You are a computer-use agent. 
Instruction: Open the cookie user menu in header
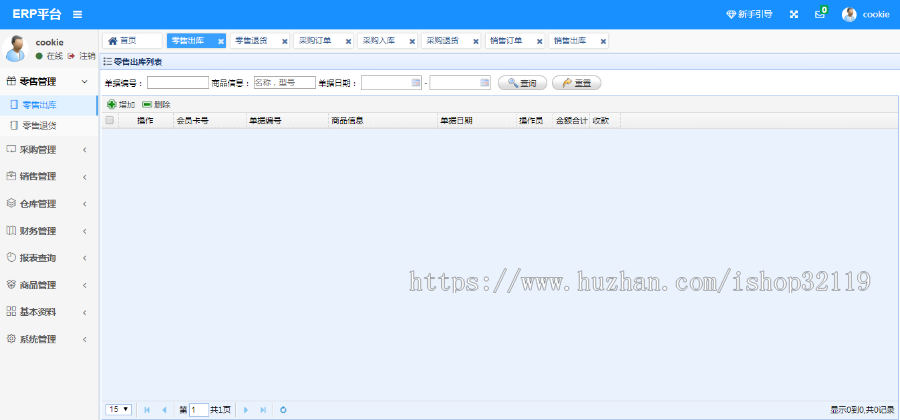coord(866,14)
